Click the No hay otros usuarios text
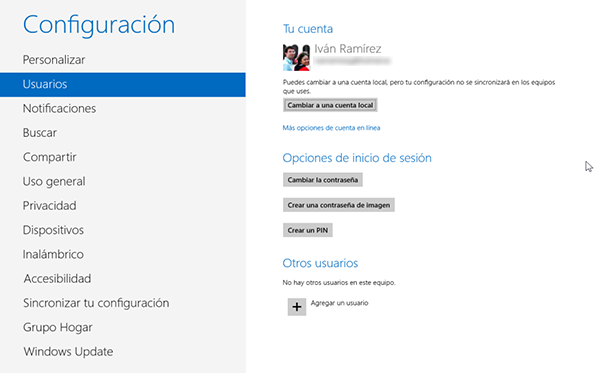 tap(339, 283)
